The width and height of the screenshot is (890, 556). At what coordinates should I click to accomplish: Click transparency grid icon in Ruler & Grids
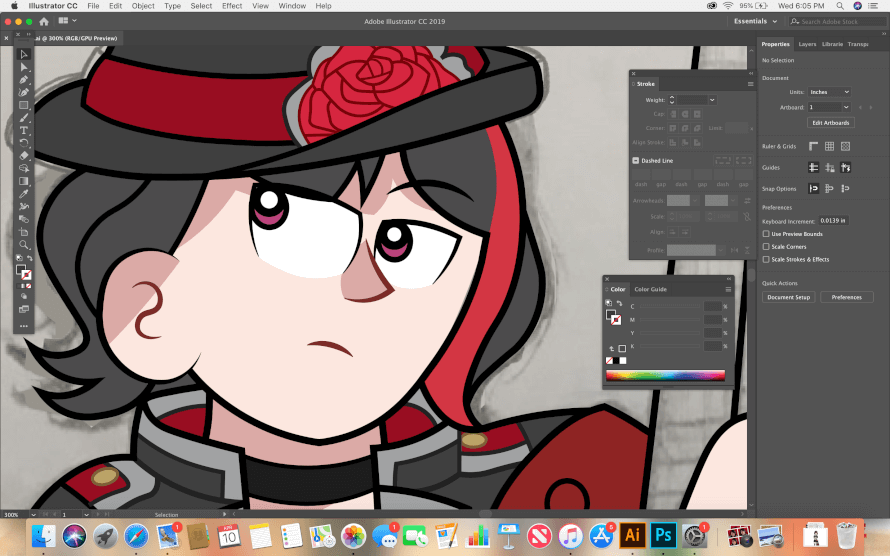click(845, 146)
